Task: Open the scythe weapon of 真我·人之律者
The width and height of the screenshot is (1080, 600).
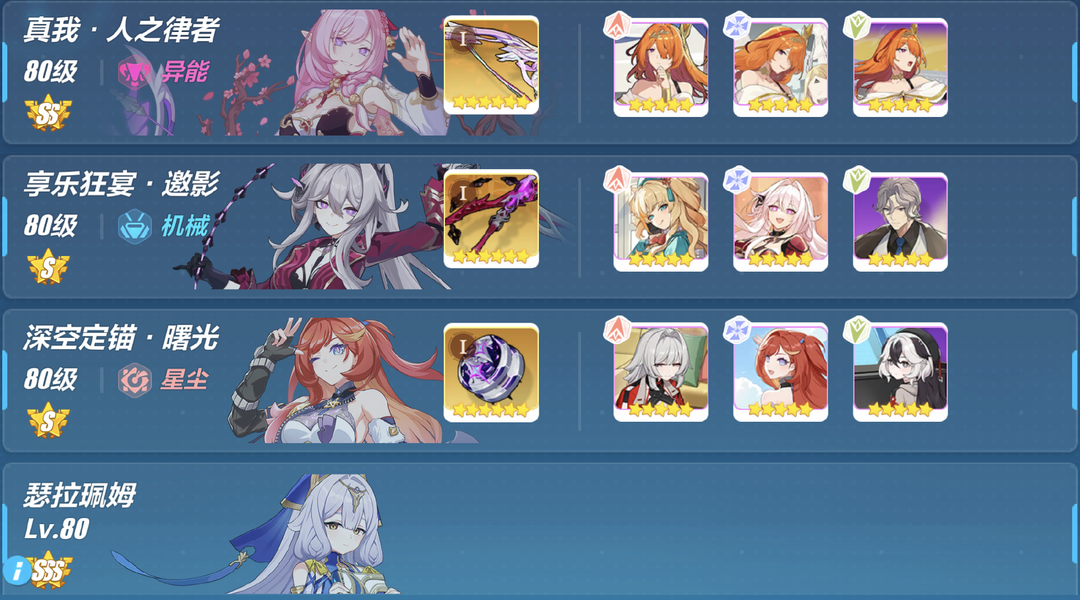Action: click(491, 65)
